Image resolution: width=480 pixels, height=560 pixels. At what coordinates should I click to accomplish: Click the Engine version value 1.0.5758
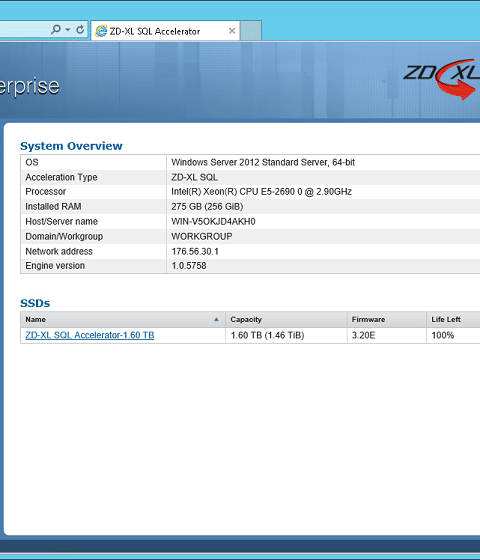pyautogui.click(x=189, y=266)
